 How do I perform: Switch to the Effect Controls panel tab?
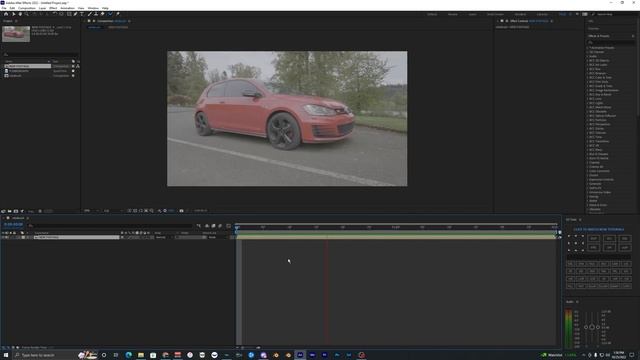[x=529, y=21]
